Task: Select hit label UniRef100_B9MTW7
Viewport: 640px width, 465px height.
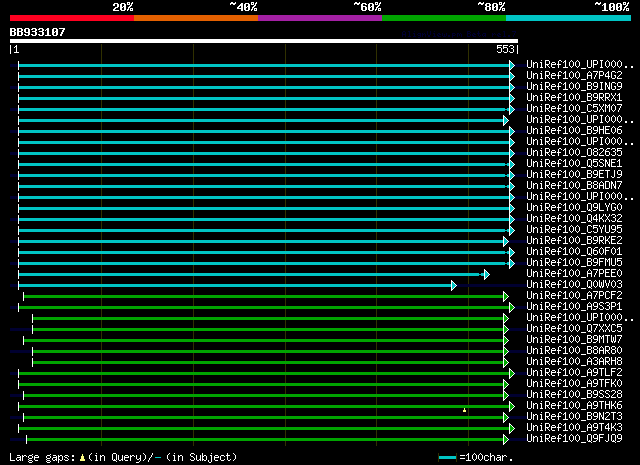Action: coord(574,340)
